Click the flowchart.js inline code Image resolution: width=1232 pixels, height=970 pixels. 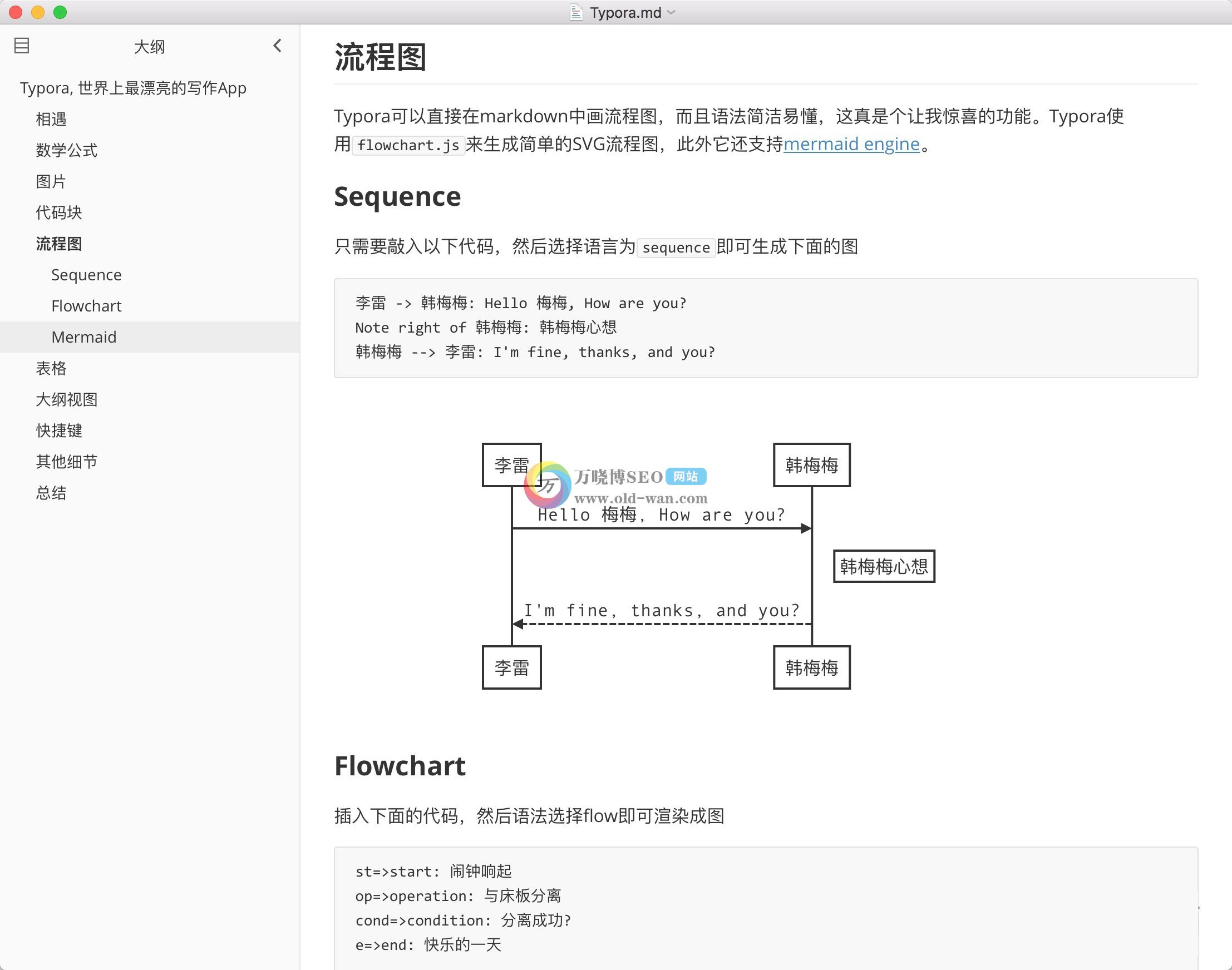[408, 145]
